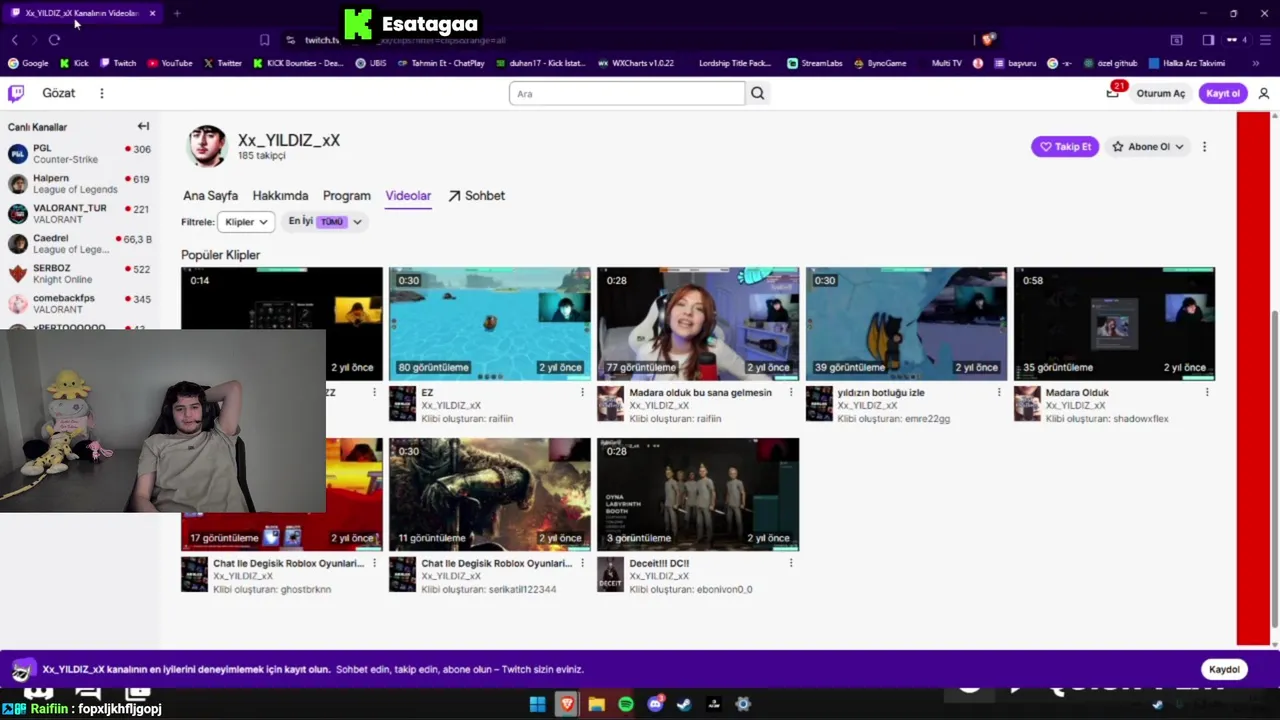Open the Kick bookmark
Image resolution: width=1280 pixels, height=720 pixels.
click(74, 63)
